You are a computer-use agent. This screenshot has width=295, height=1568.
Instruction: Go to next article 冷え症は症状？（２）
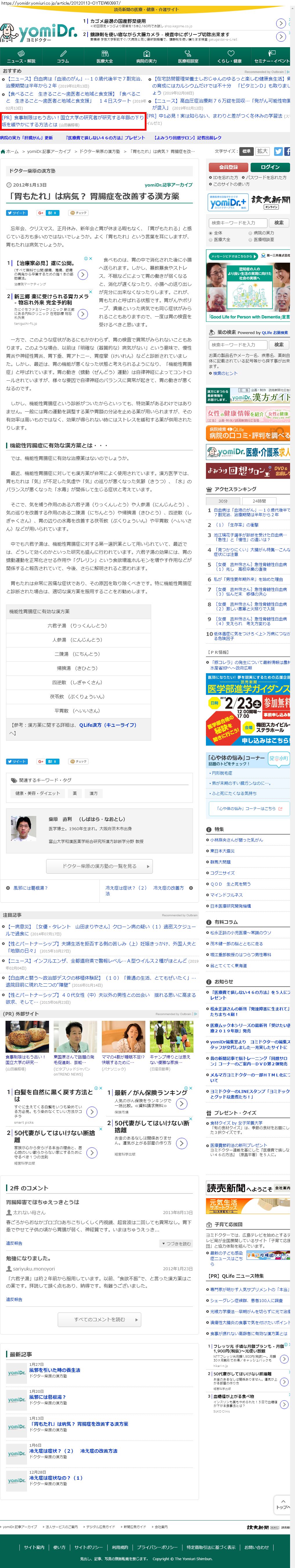(x=145, y=890)
